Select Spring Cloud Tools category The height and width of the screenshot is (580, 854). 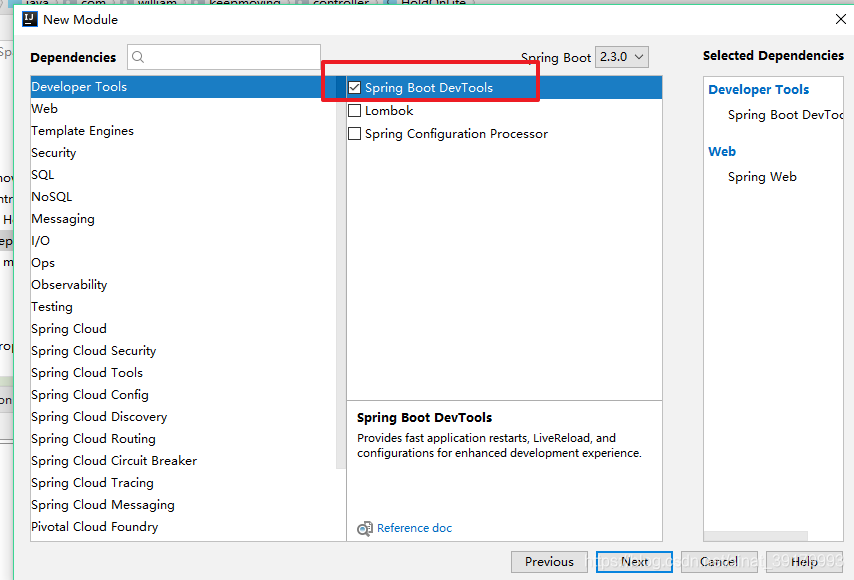tap(184, 373)
